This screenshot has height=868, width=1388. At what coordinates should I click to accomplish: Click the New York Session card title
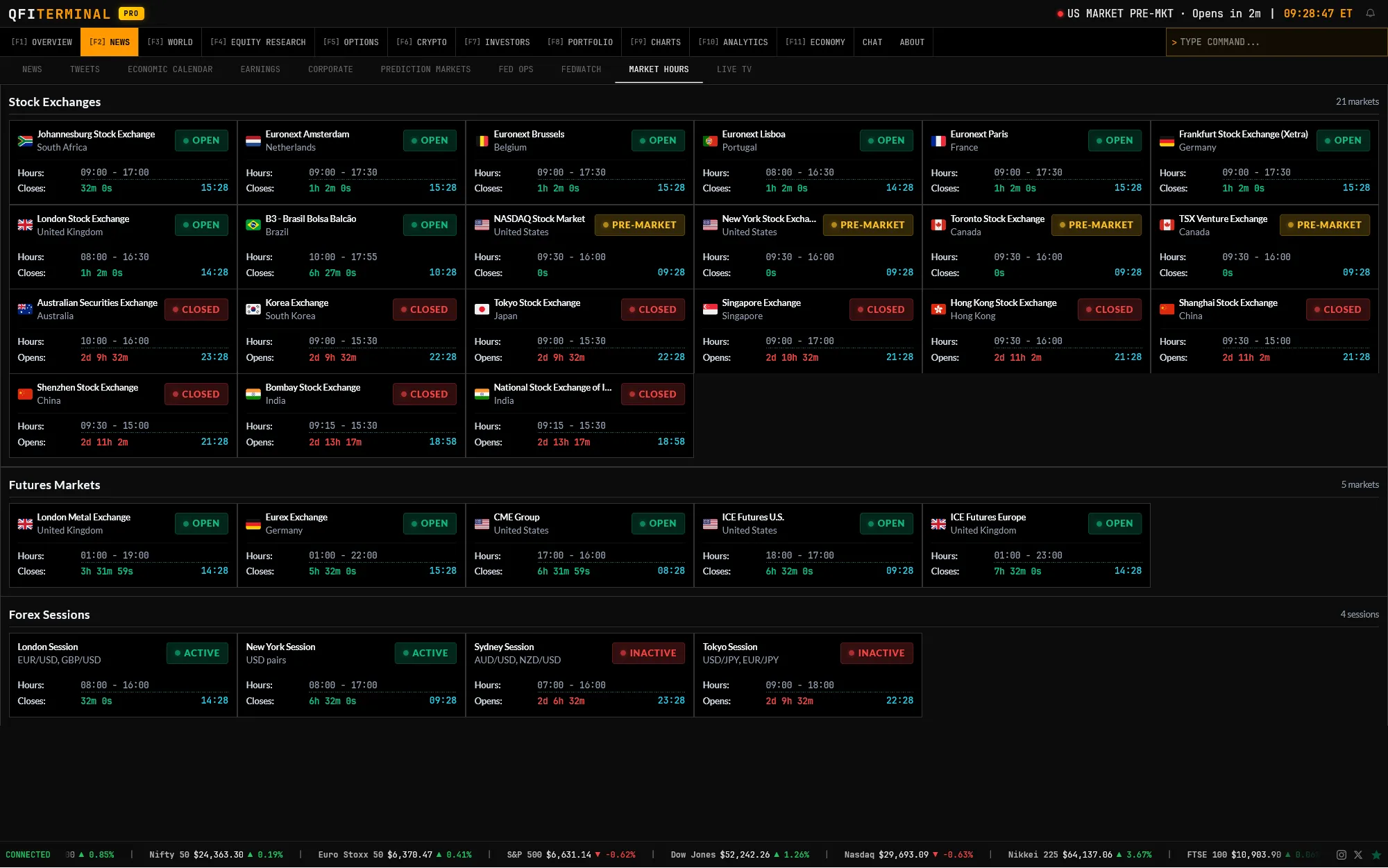(x=280, y=647)
